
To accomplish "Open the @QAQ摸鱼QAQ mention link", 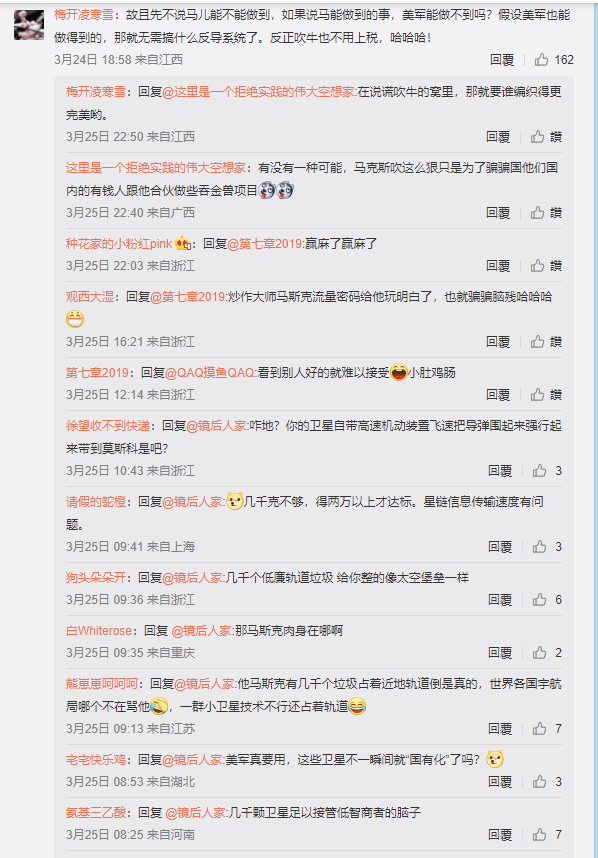I will click(210, 373).
